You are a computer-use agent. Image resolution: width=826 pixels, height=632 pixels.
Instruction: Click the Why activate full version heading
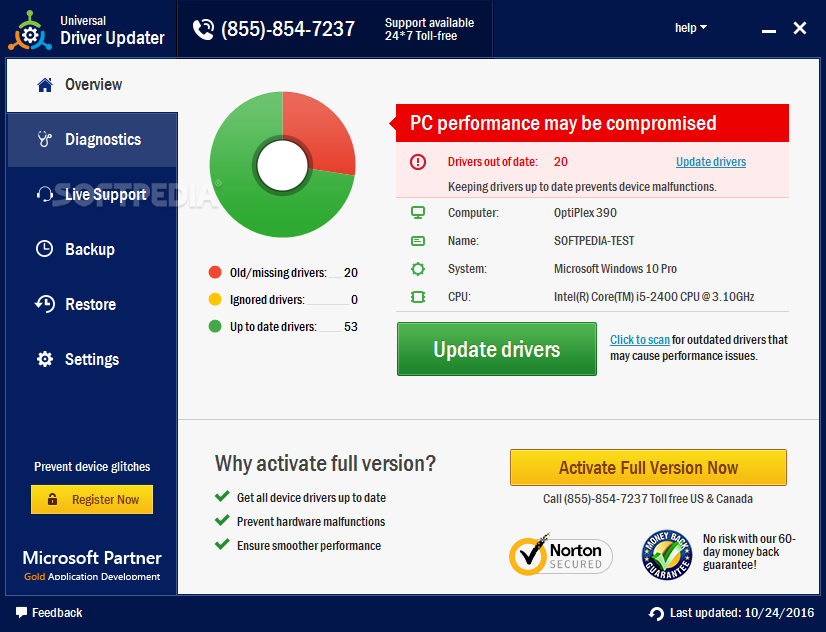pyautogui.click(x=325, y=463)
